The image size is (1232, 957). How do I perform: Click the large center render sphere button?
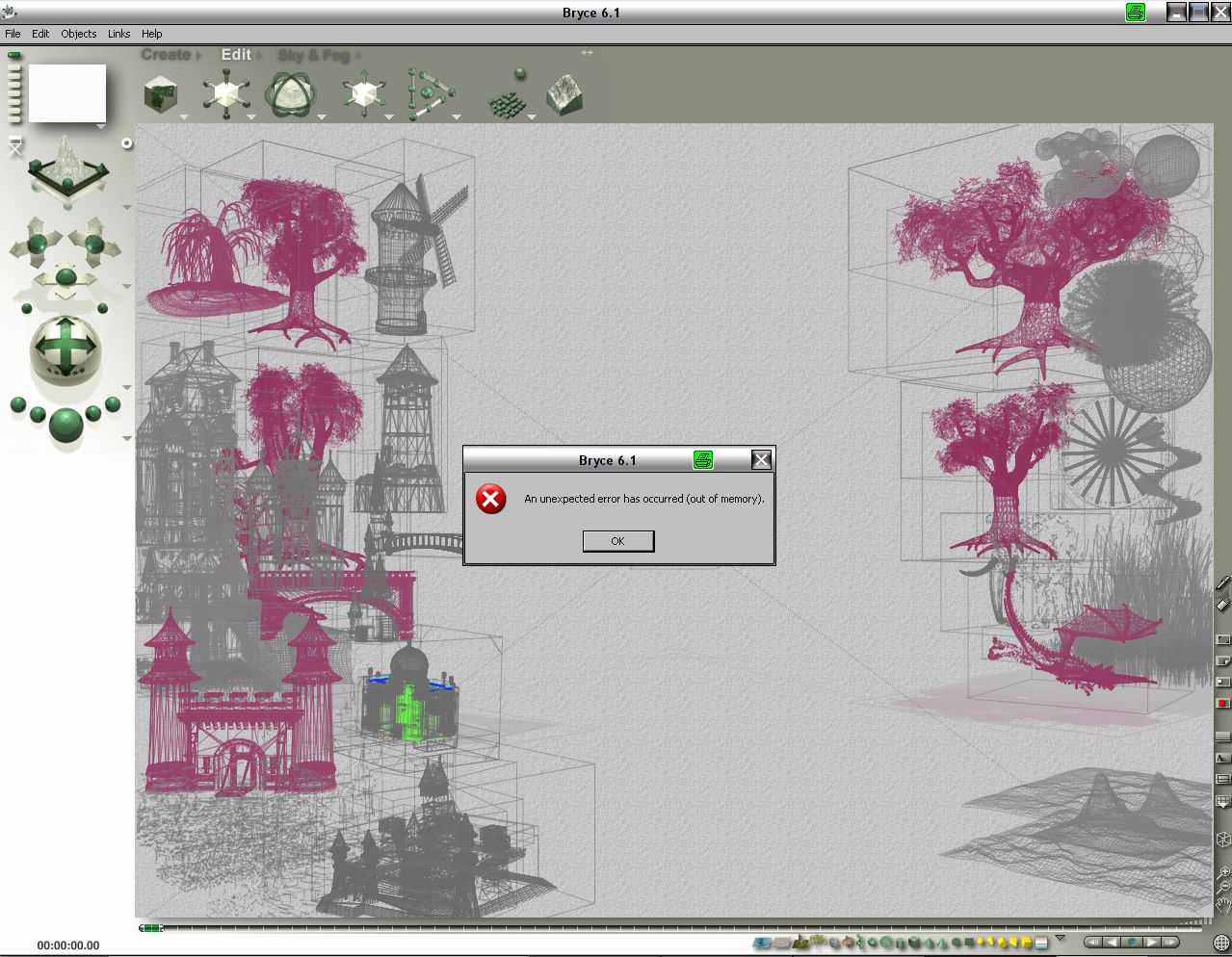[x=66, y=426]
